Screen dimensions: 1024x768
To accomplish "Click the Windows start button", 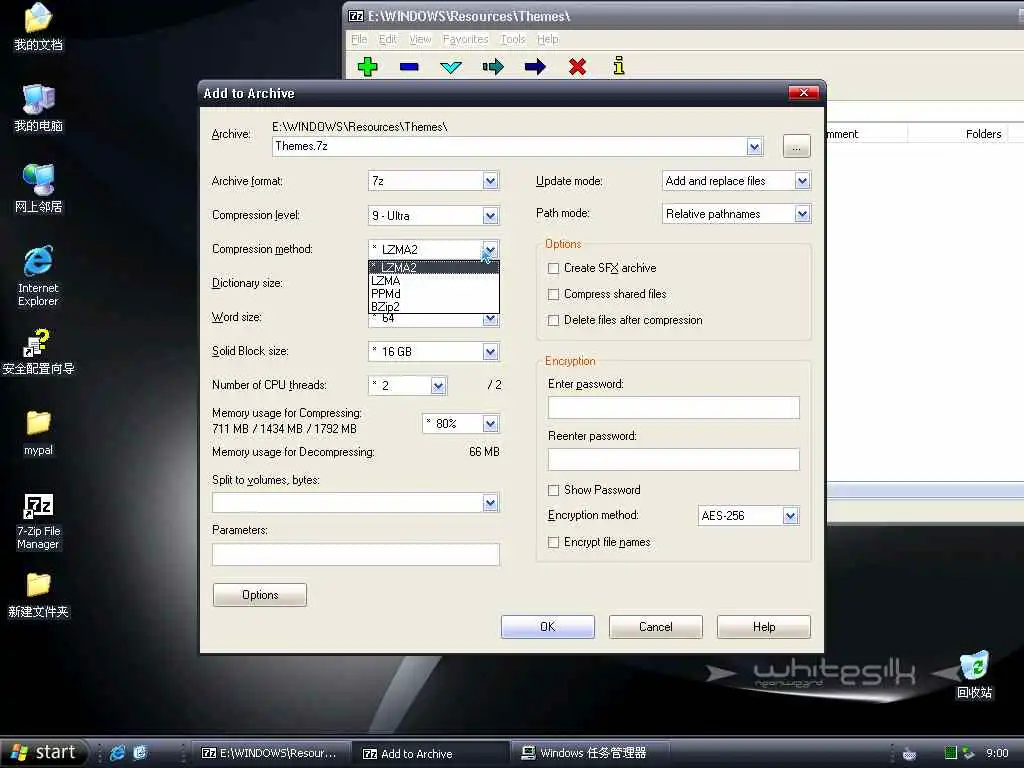I will (x=43, y=753).
